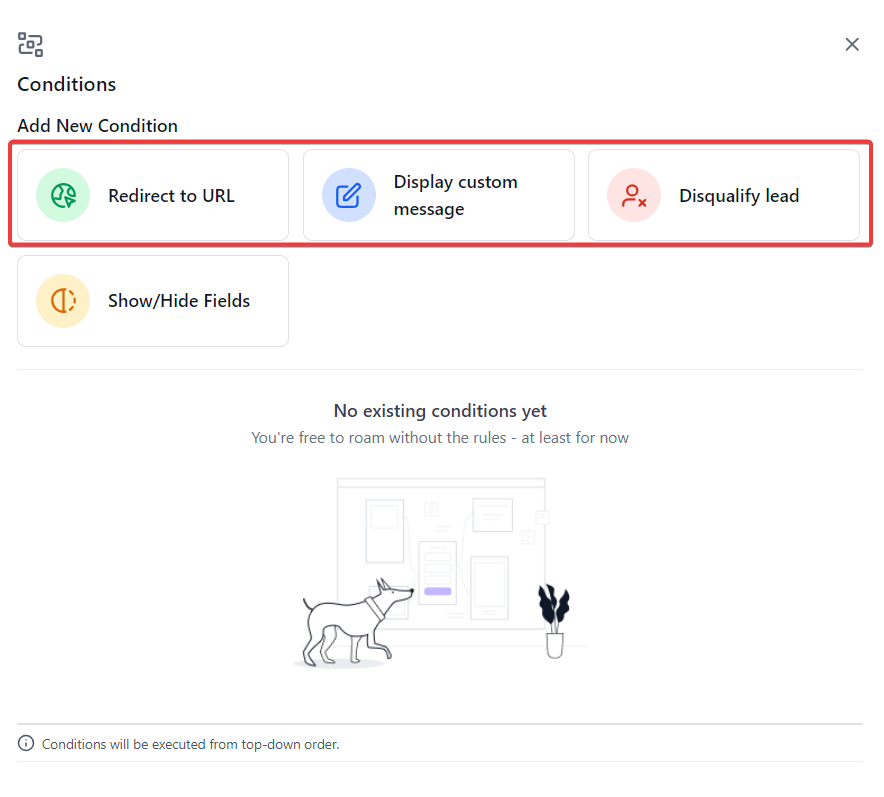884x797 pixels.
Task: Click the Conditions workflow icon above the title
Action: click(x=30, y=44)
